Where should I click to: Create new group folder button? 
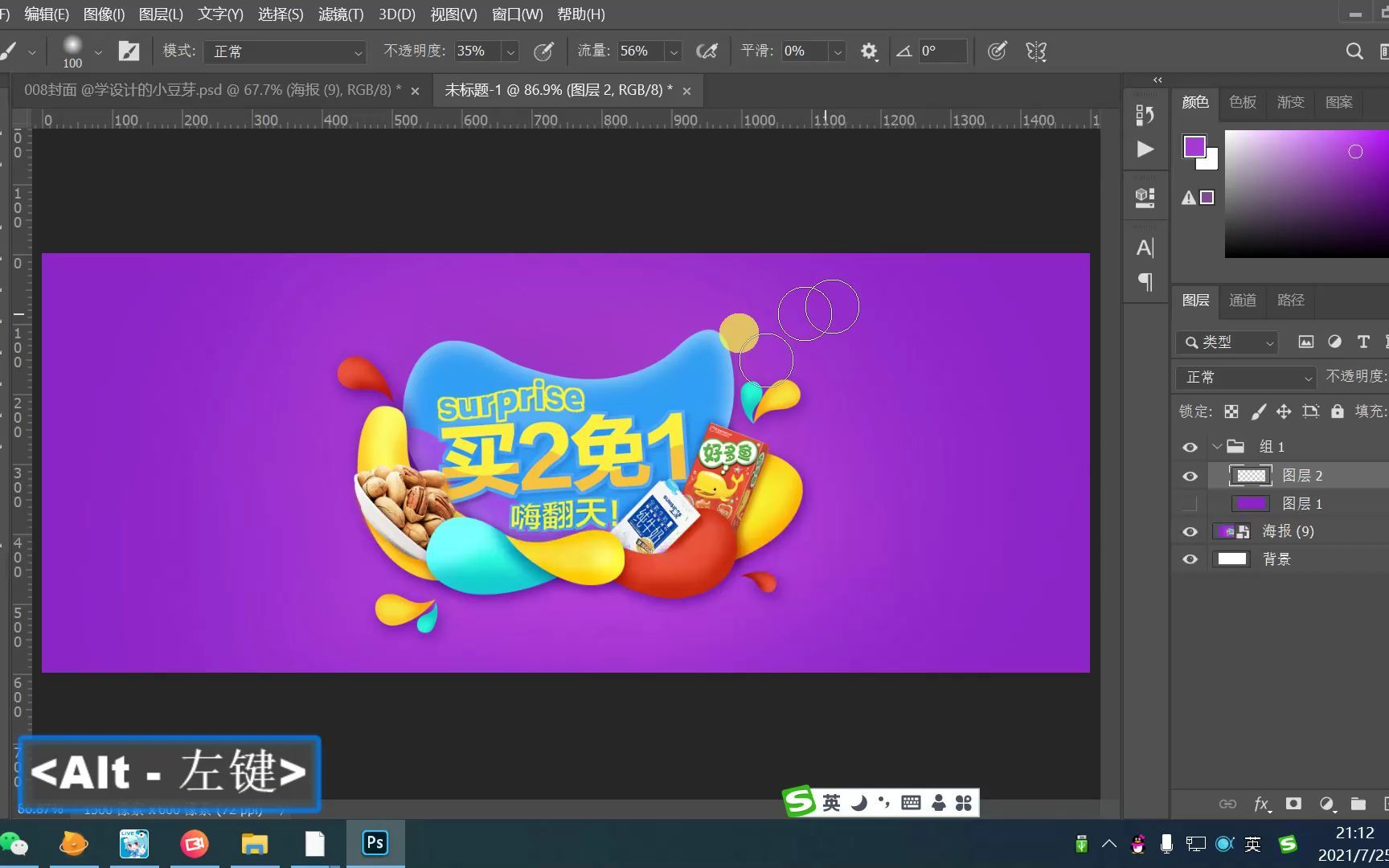1358,804
